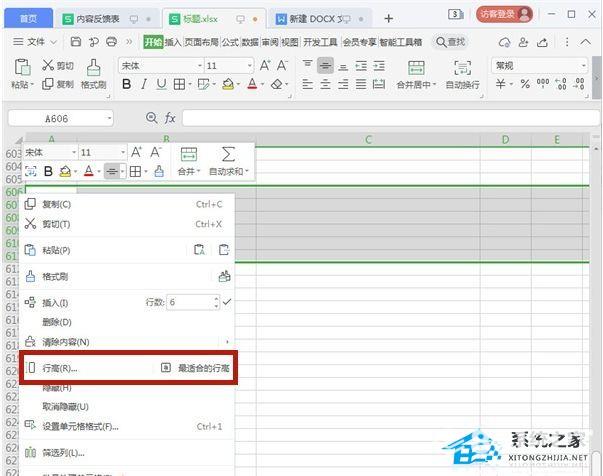Viewport: 603px width, 476px height.
Task: Click the currency yen icon
Action: coord(500,84)
